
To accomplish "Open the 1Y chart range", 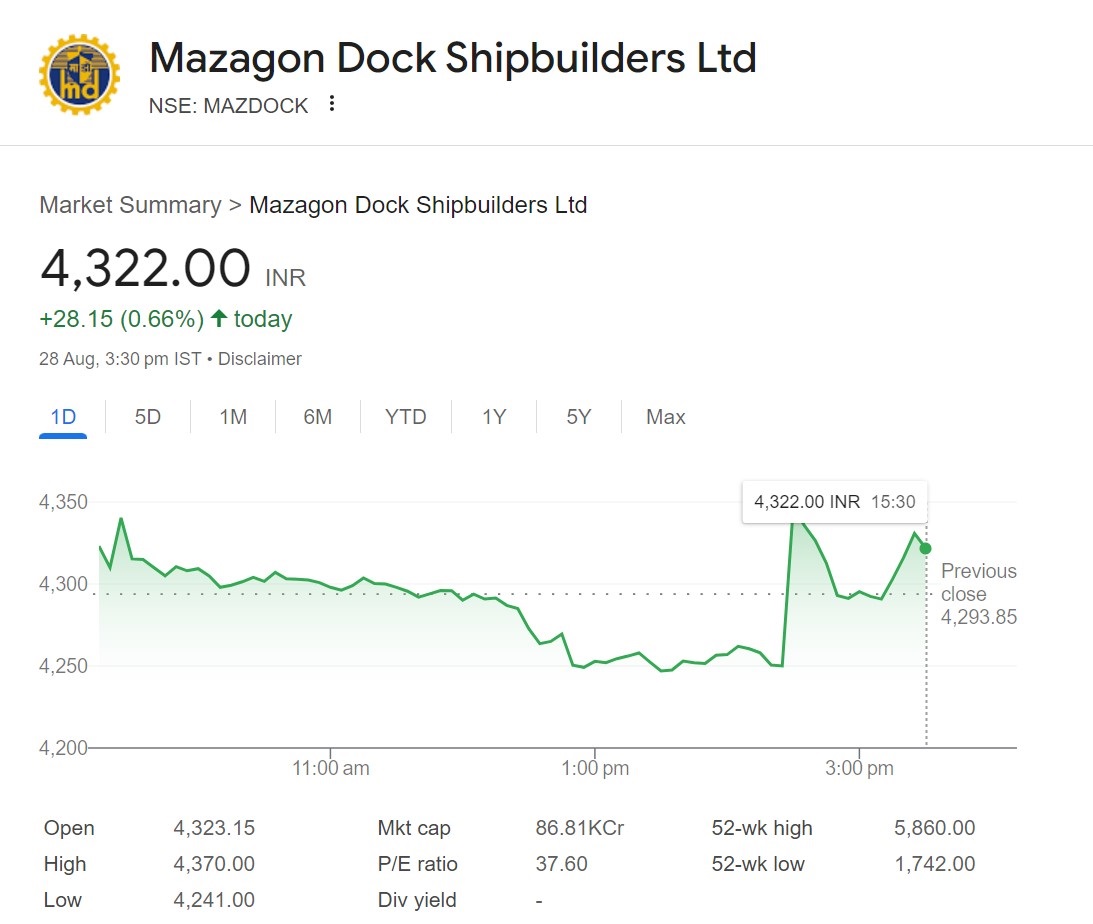I will [492, 417].
